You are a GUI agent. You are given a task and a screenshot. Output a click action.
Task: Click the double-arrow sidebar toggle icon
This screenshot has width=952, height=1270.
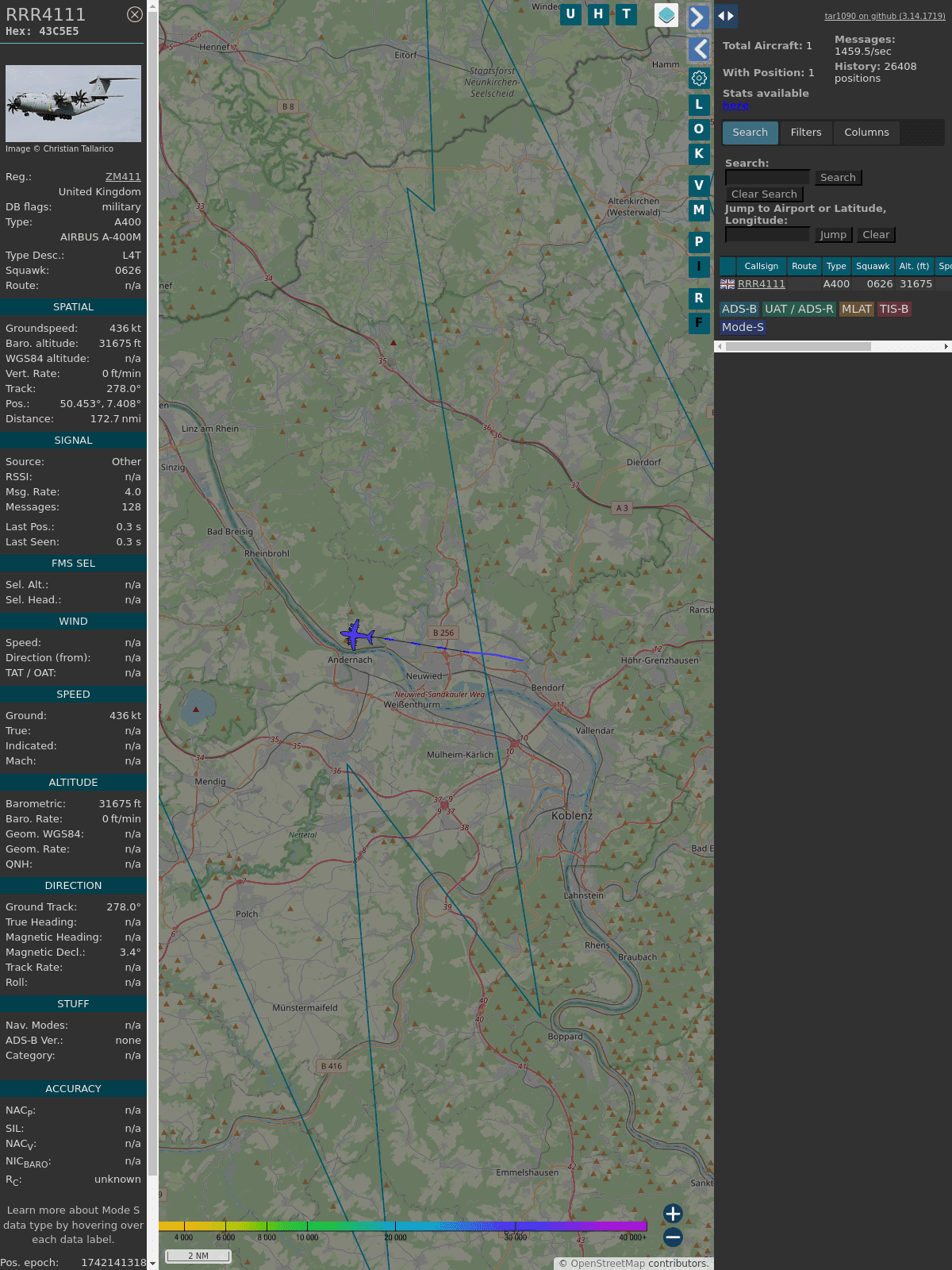coord(725,16)
